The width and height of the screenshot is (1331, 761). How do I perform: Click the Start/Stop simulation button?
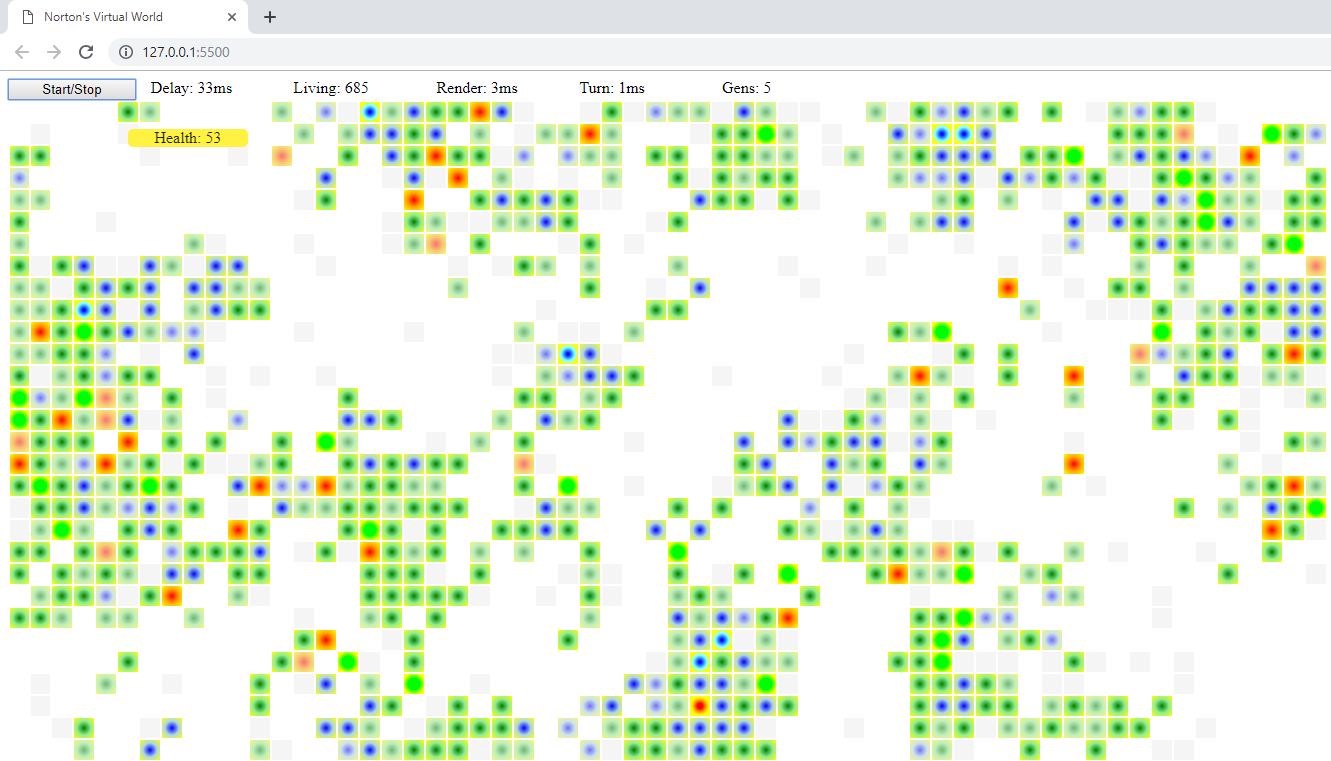click(72, 89)
